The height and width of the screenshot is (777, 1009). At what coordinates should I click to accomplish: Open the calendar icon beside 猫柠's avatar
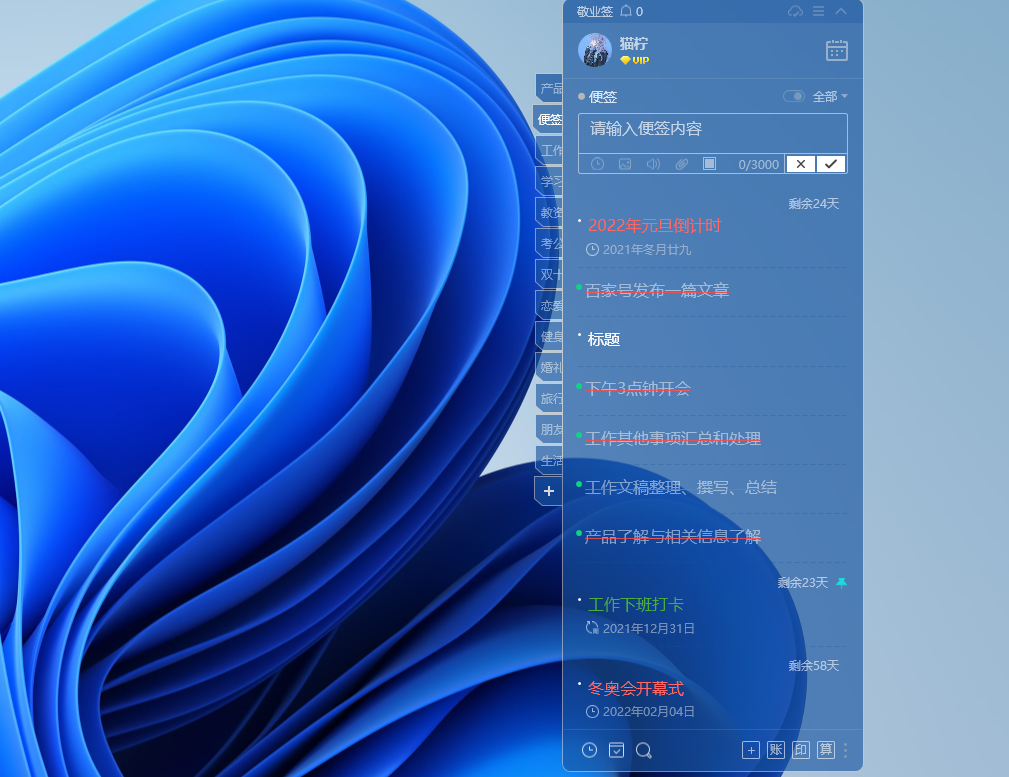[x=837, y=50]
